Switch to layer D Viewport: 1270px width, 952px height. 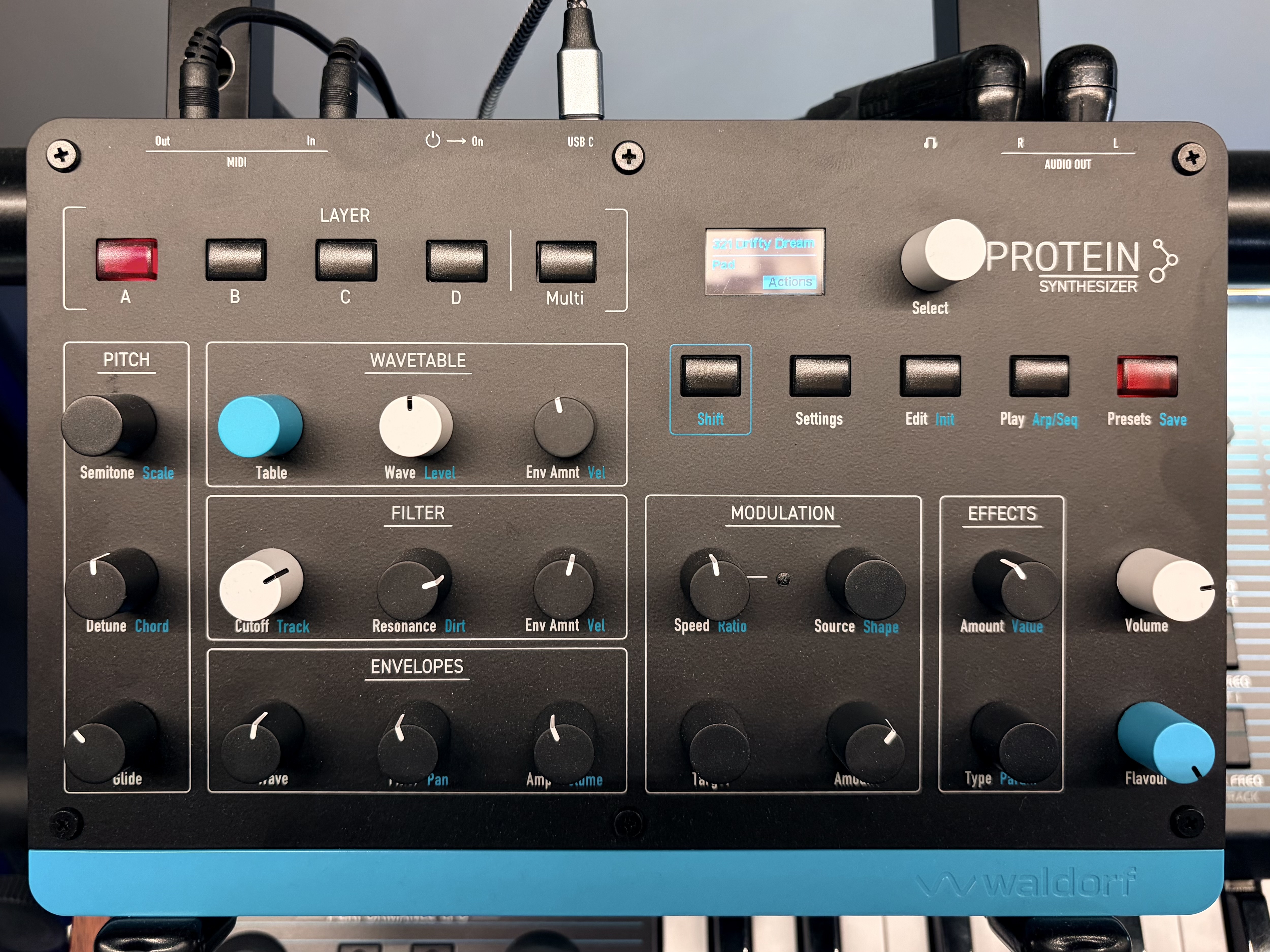click(456, 261)
